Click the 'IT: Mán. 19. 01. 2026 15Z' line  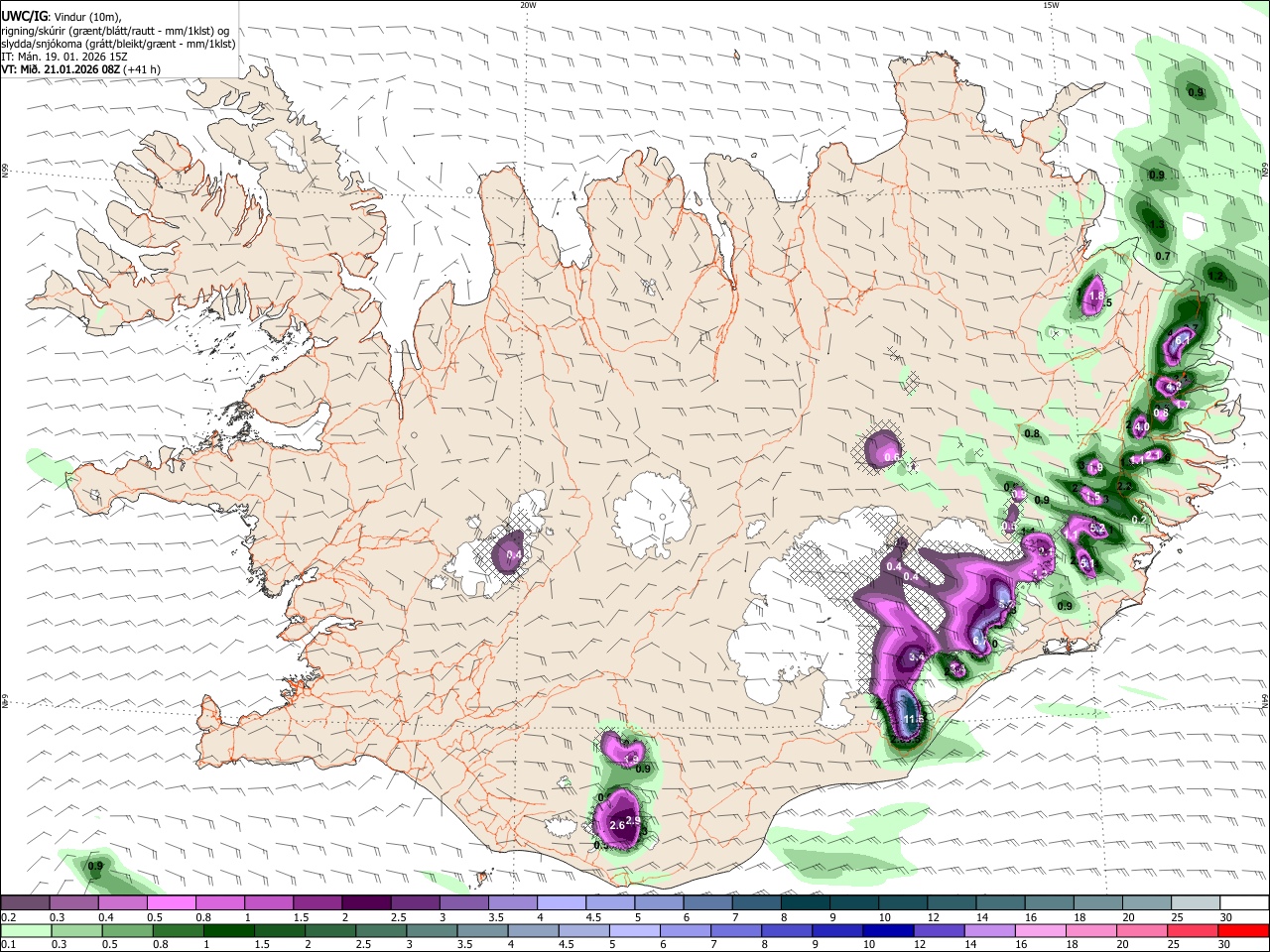[x=63, y=57]
